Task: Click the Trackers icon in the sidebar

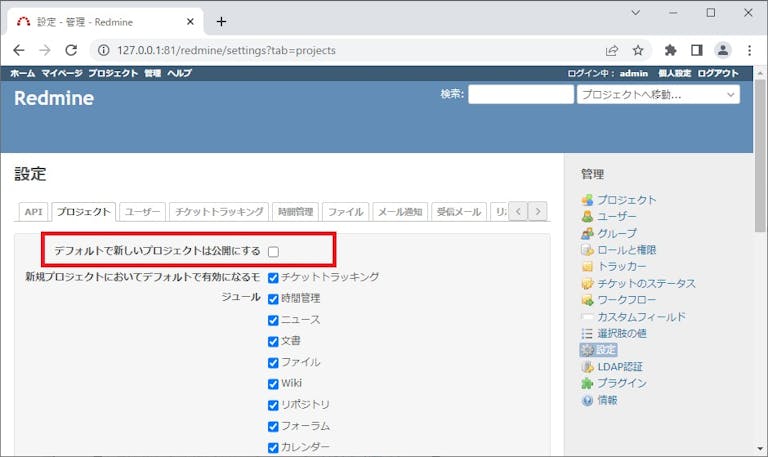Action: (x=587, y=266)
